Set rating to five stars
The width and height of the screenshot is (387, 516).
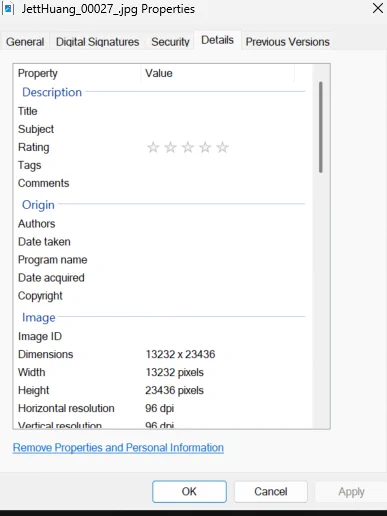click(x=222, y=147)
